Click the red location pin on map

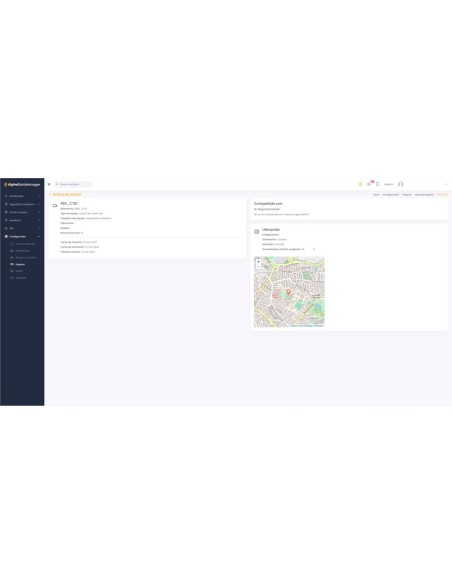click(x=288, y=292)
